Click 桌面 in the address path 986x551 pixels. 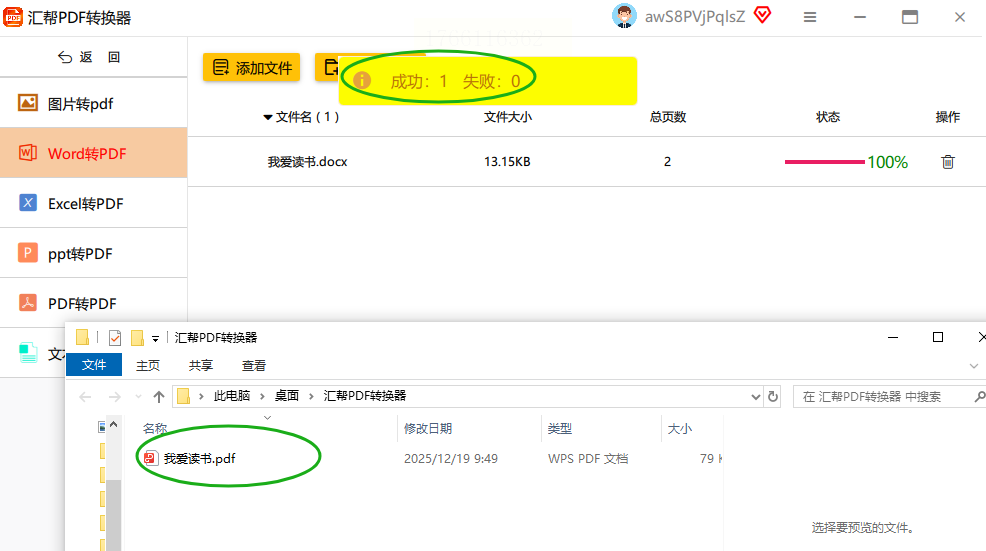click(x=287, y=396)
